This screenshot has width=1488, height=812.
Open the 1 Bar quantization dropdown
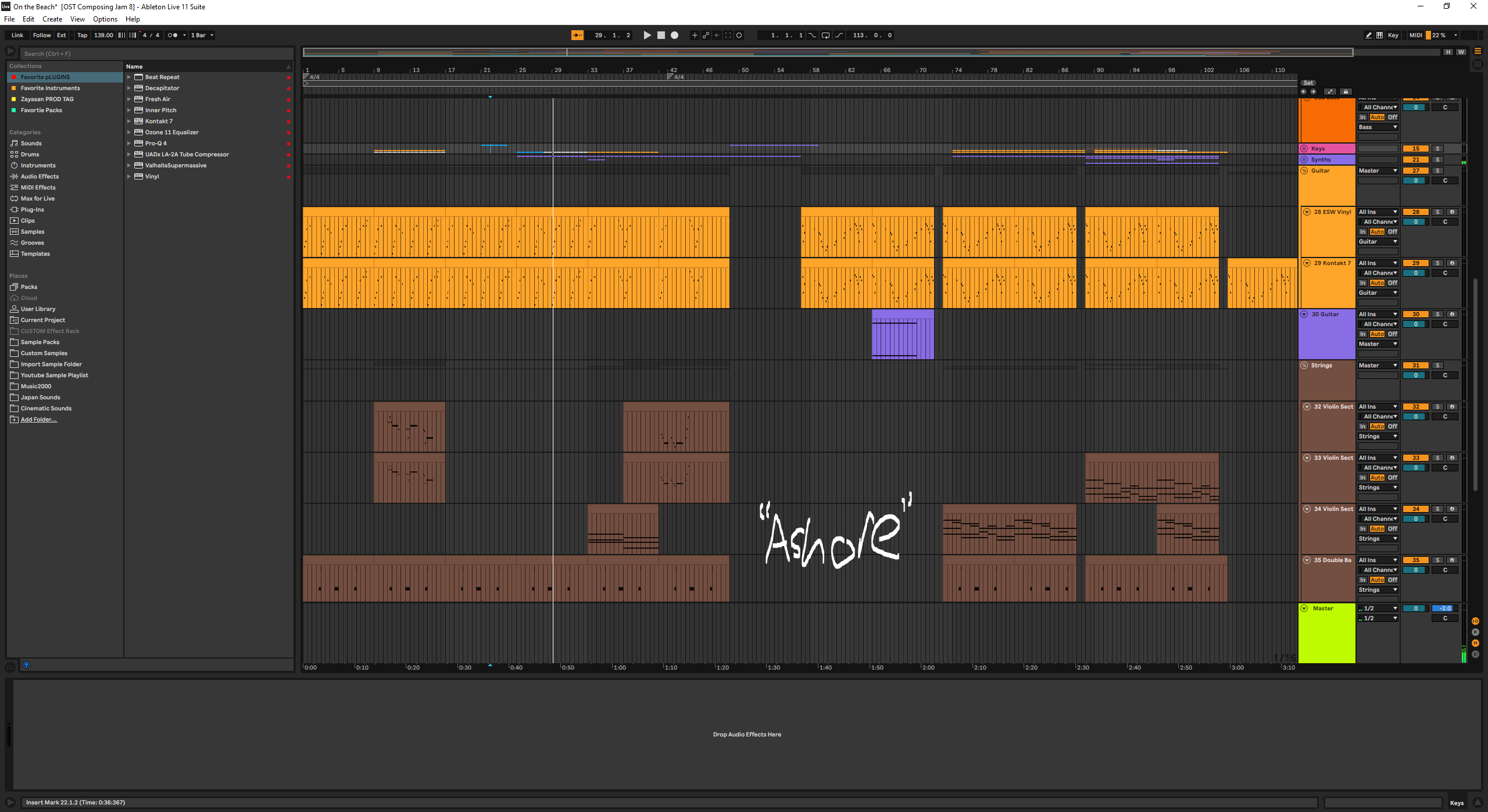[x=202, y=35]
